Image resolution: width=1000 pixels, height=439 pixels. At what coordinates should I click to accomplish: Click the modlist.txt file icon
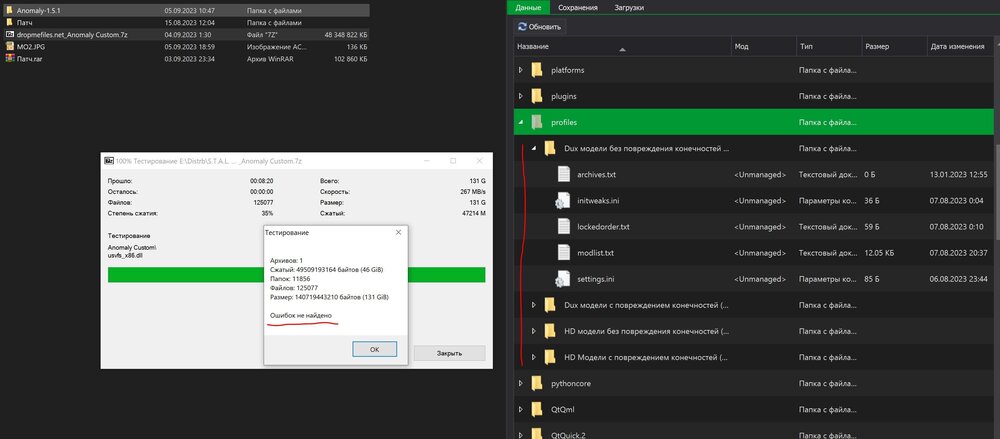563,252
